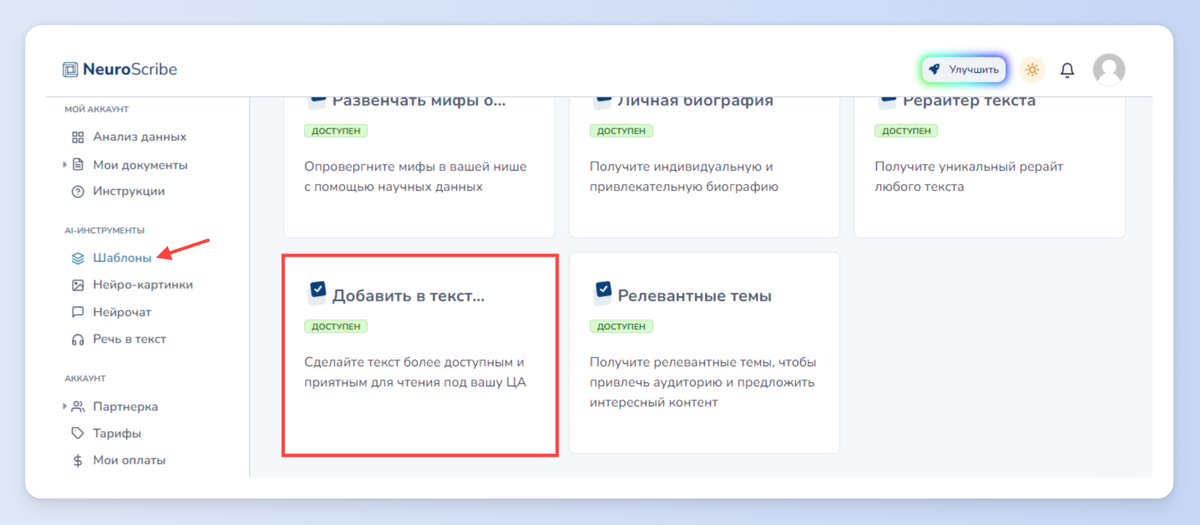The image size is (1200, 525).
Task: Click the МОЙ АККАУНТ section heading
Action: pos(96,109)
